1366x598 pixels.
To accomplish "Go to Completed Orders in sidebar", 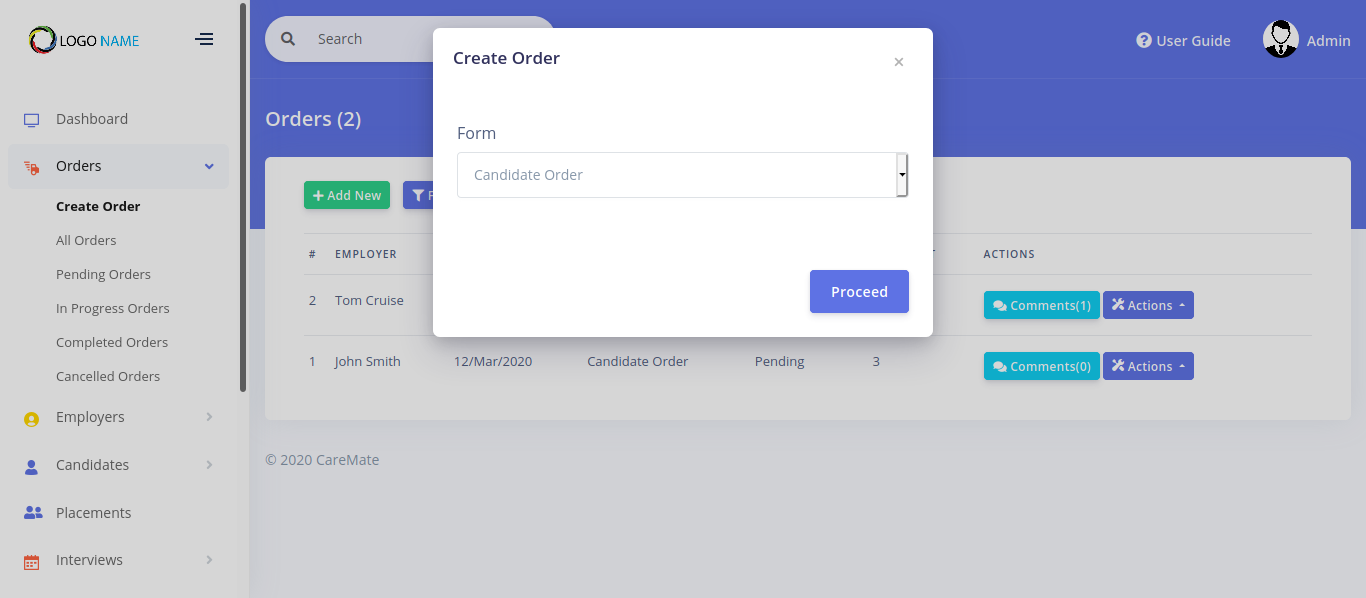I will pos(112,342).
